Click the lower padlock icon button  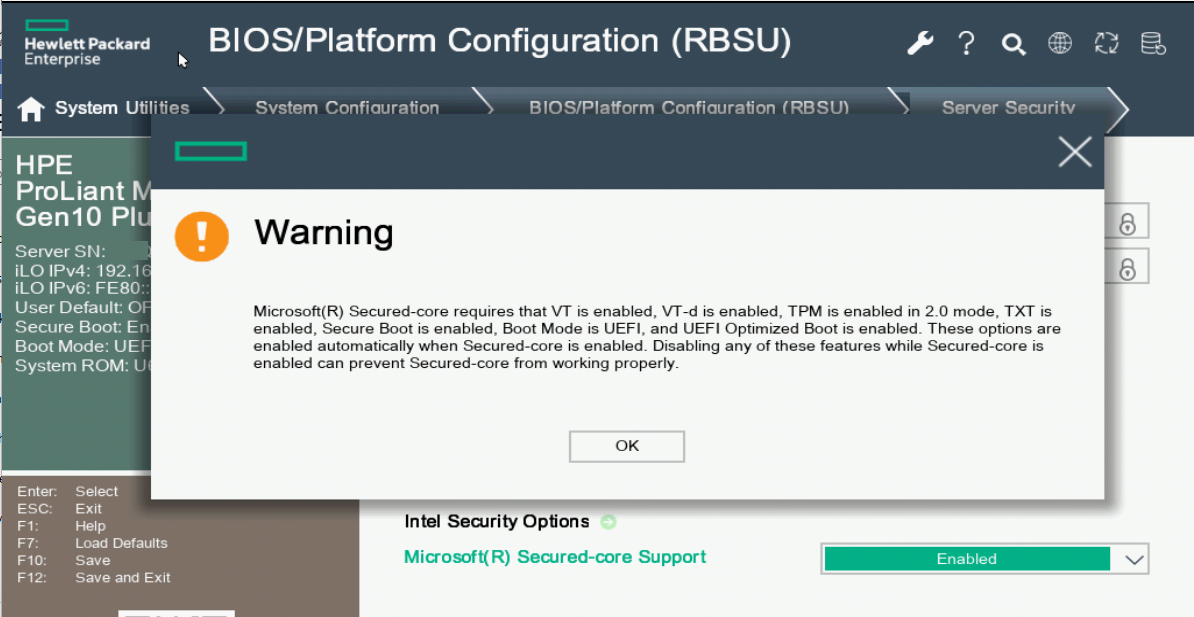pyautogui.click(x=1127, y=268)
